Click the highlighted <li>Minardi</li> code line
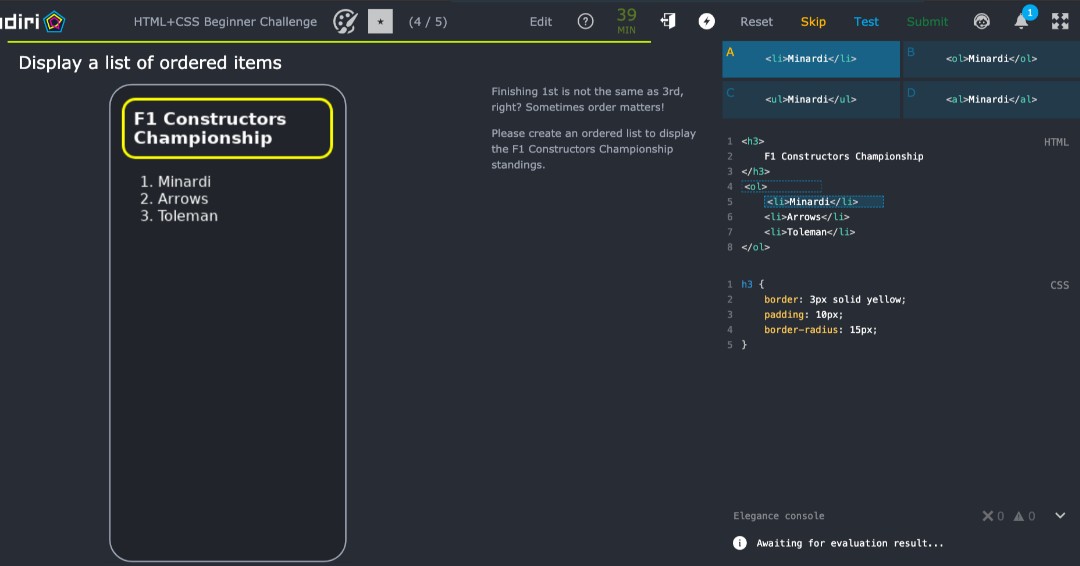The height and width of the screenshot is (566, 1080). pos(824,202)
